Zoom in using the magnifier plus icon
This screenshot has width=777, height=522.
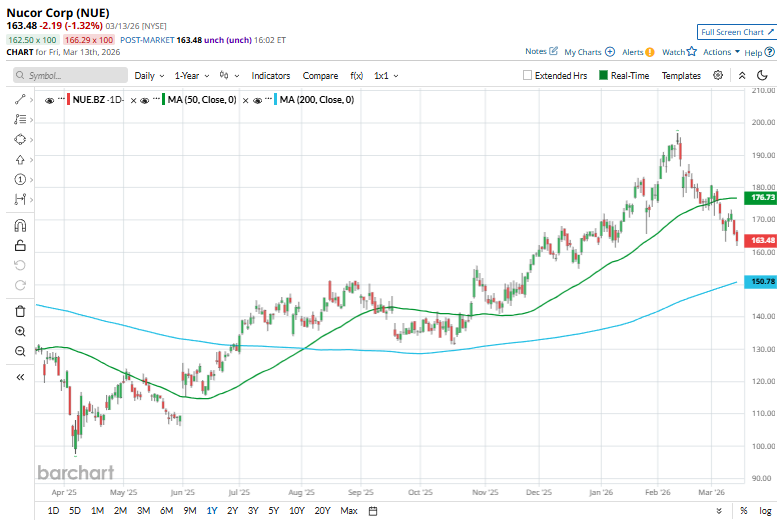pos(20,331)
